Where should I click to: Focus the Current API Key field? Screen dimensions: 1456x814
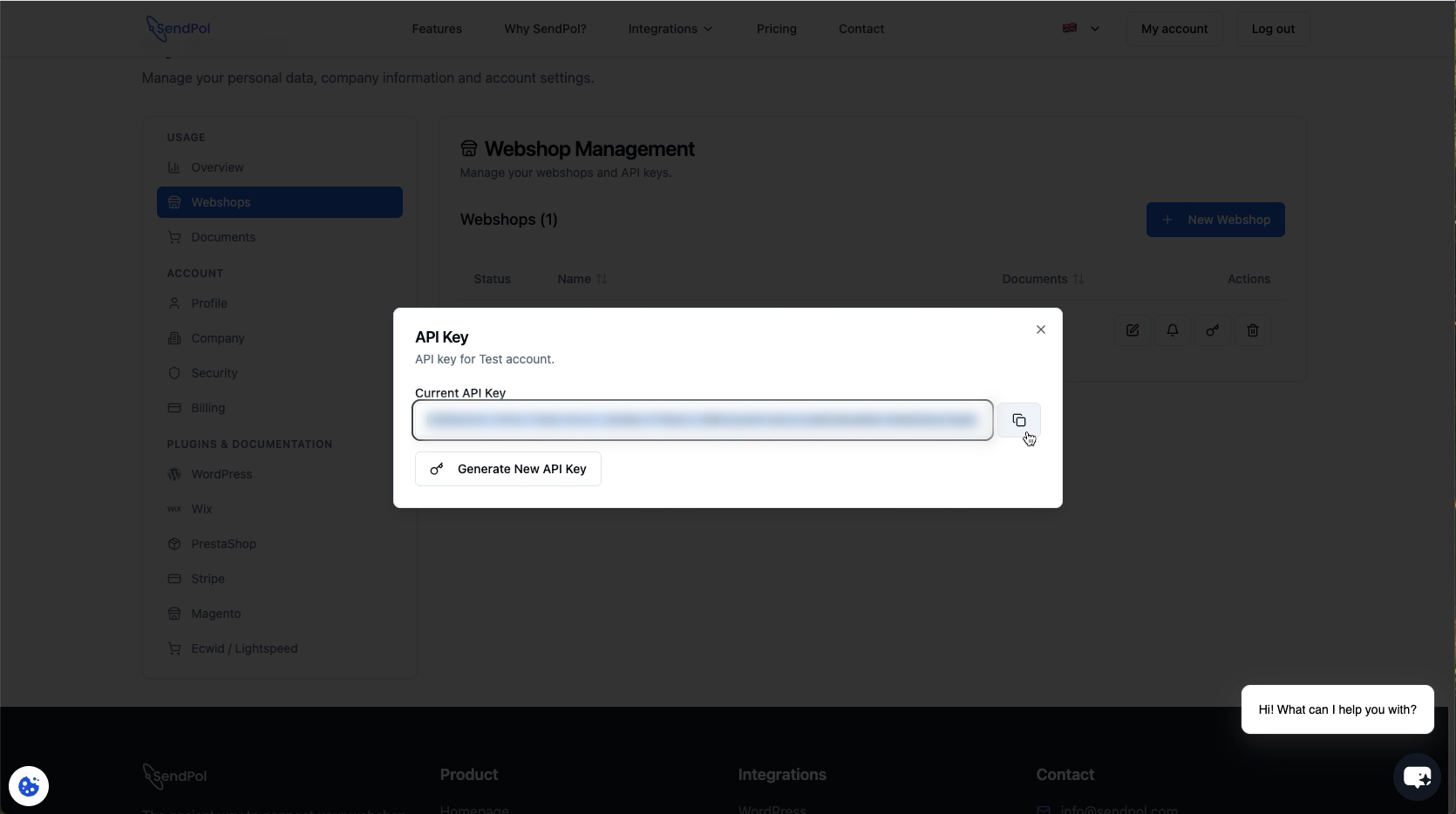click(x=703, y=420)
